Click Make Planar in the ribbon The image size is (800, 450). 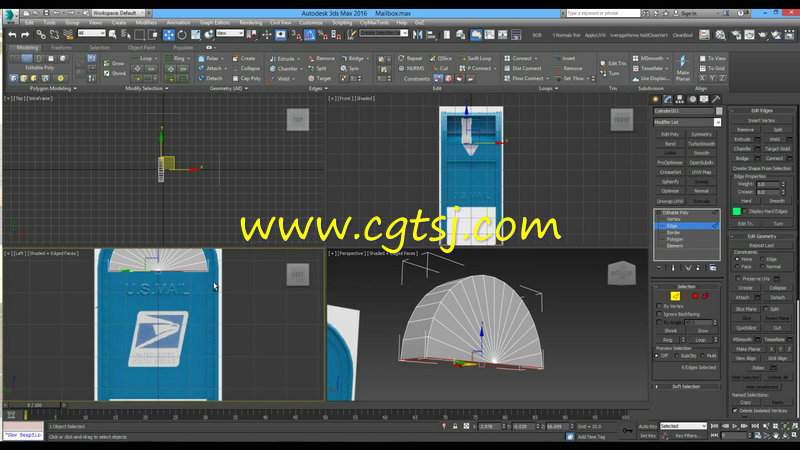(683, 68)
